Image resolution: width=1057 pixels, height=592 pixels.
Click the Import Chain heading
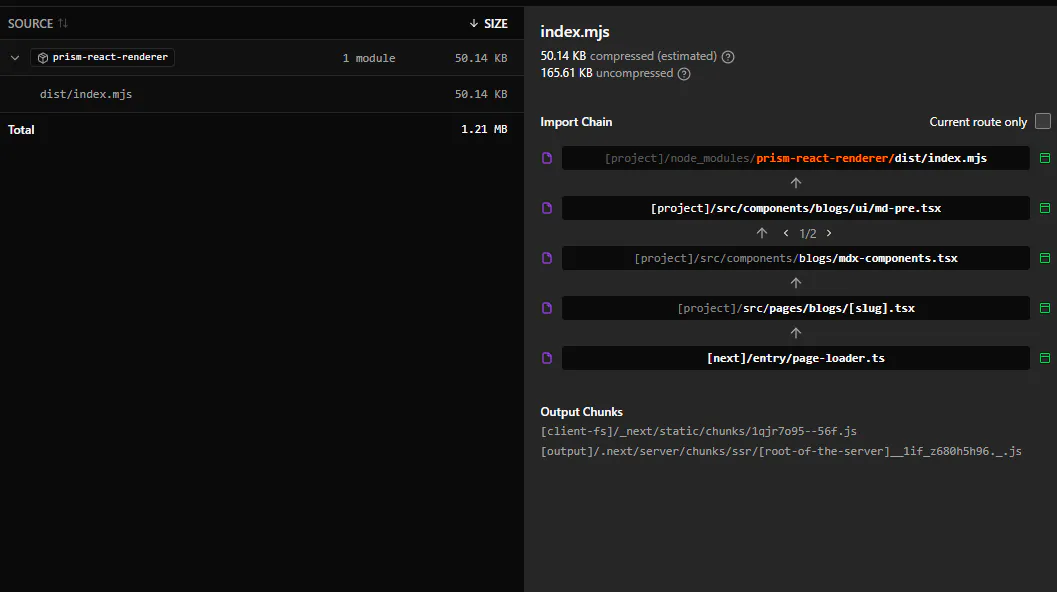pos(576,122)
